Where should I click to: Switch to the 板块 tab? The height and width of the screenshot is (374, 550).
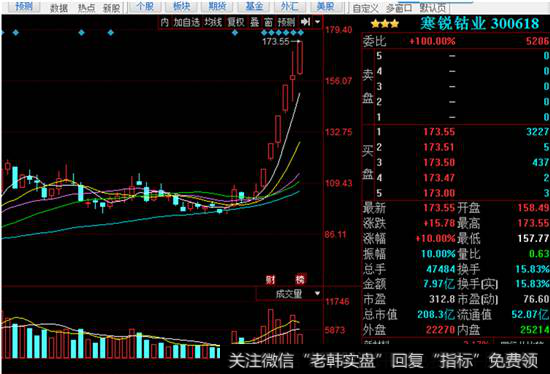[181, 6]
